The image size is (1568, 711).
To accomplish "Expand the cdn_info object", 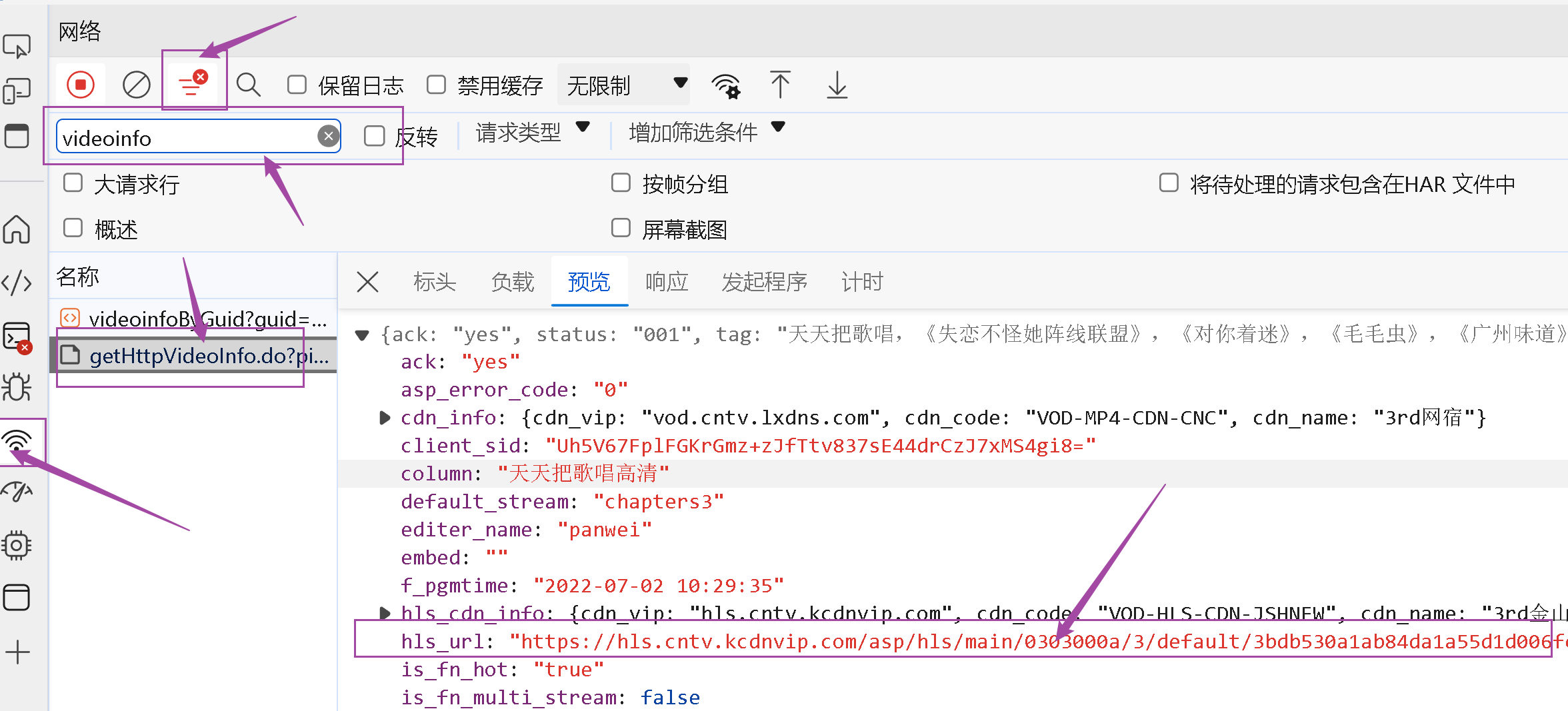I will pos(385,418).
